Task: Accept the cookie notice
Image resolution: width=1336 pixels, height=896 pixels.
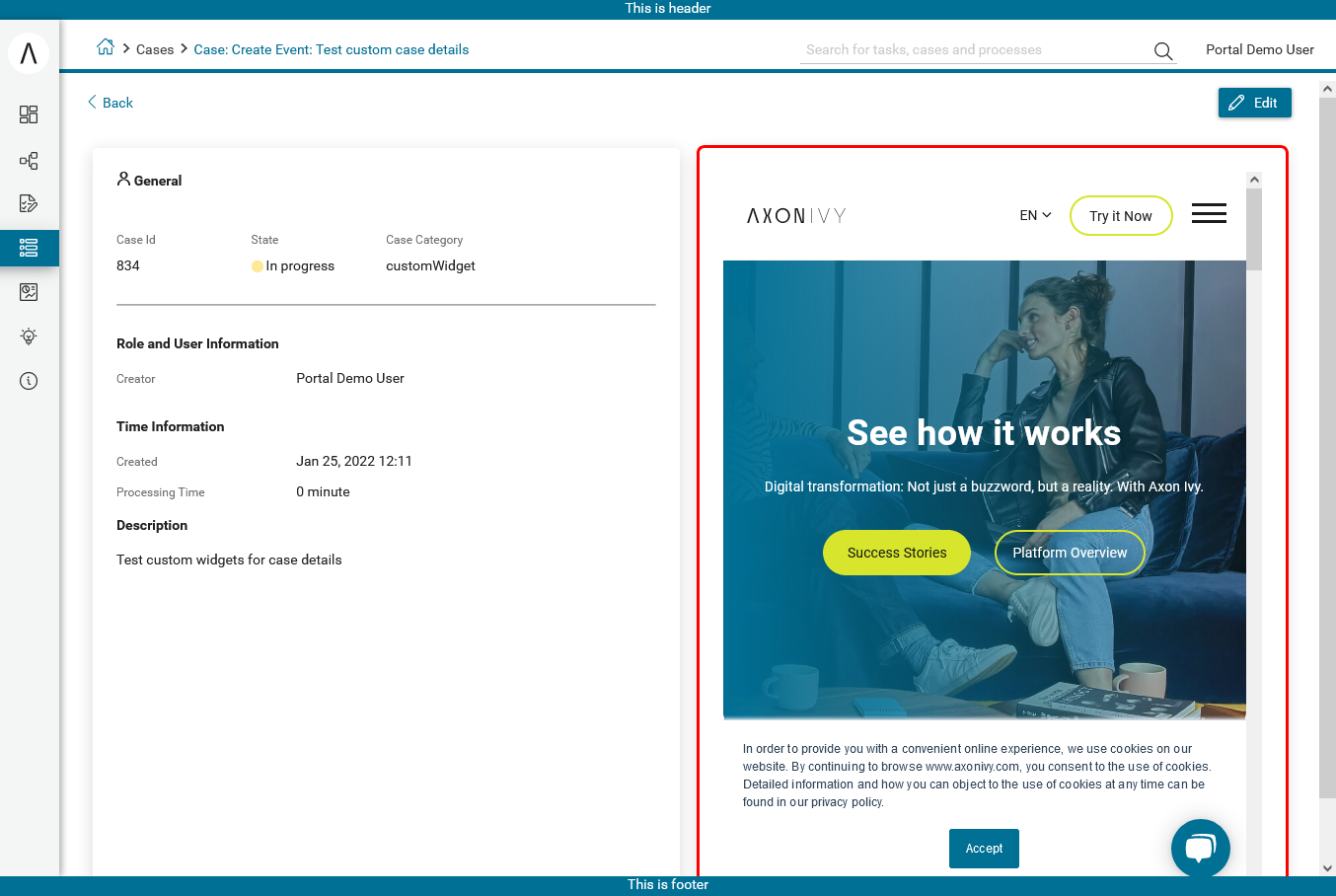Action: click(984, 849)
